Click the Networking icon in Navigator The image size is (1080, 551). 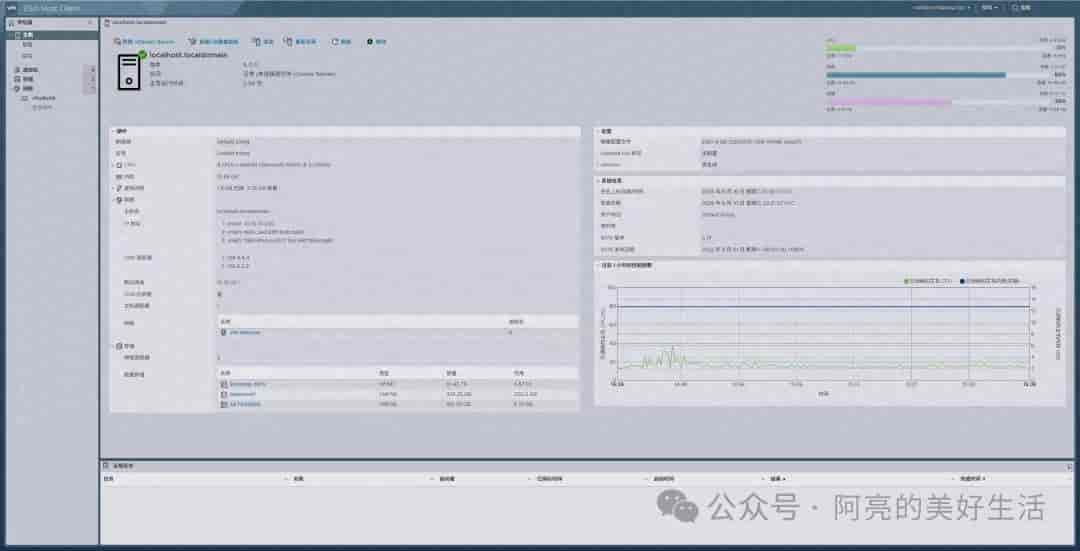[17, 88]
